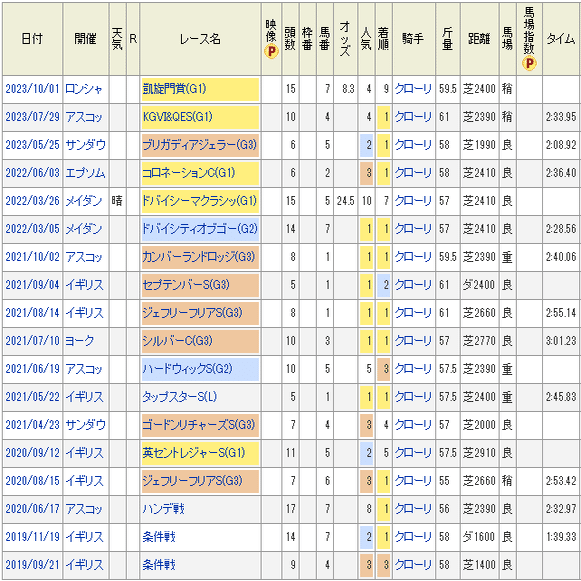Click the エプソム venue link

85,173
